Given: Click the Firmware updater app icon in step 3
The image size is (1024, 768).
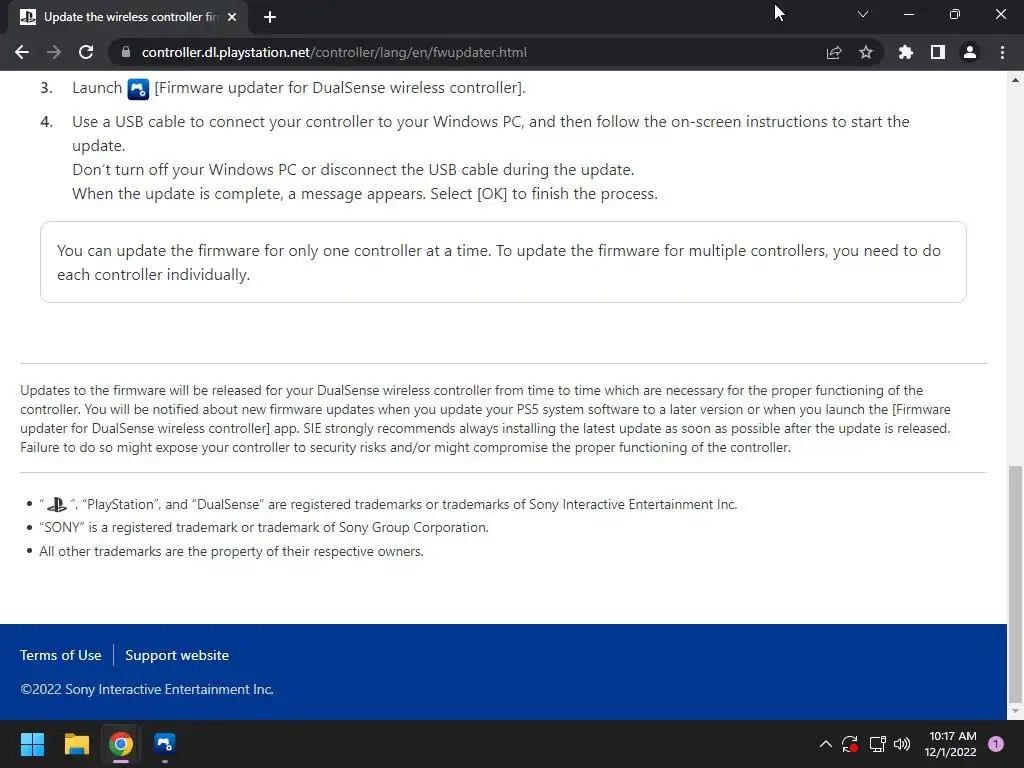Looking at the screenshot, I should click(x=138, y=89).
